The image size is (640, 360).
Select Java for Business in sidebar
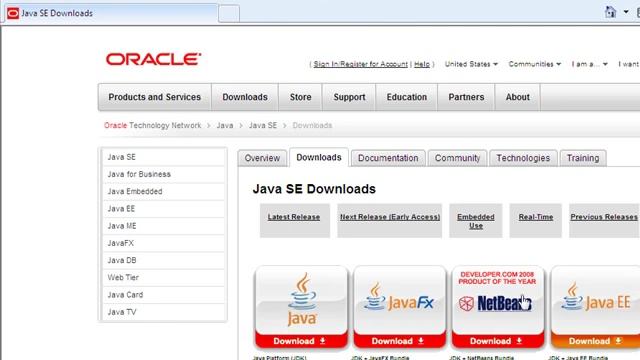[x=163, y=174]
